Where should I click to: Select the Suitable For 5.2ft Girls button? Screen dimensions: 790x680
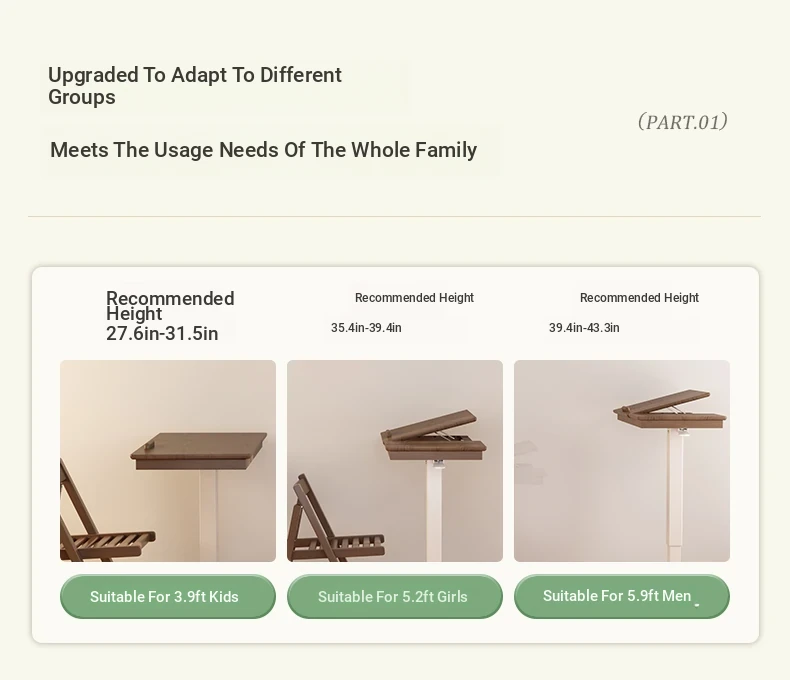[x=394, y=596]
